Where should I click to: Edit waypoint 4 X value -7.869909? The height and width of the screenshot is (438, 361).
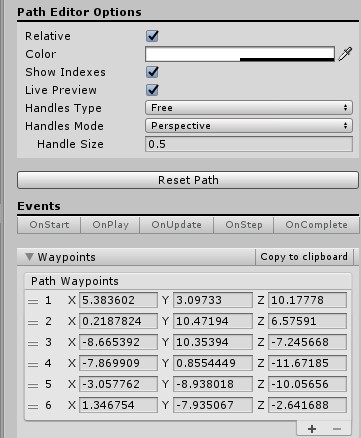point(118,363)
